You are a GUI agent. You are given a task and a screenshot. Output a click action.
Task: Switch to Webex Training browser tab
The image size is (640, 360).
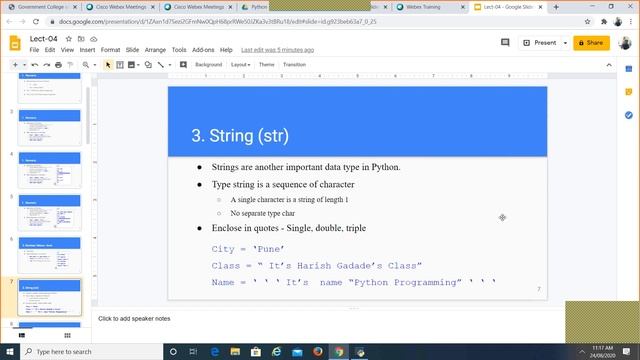coord(431,7)
